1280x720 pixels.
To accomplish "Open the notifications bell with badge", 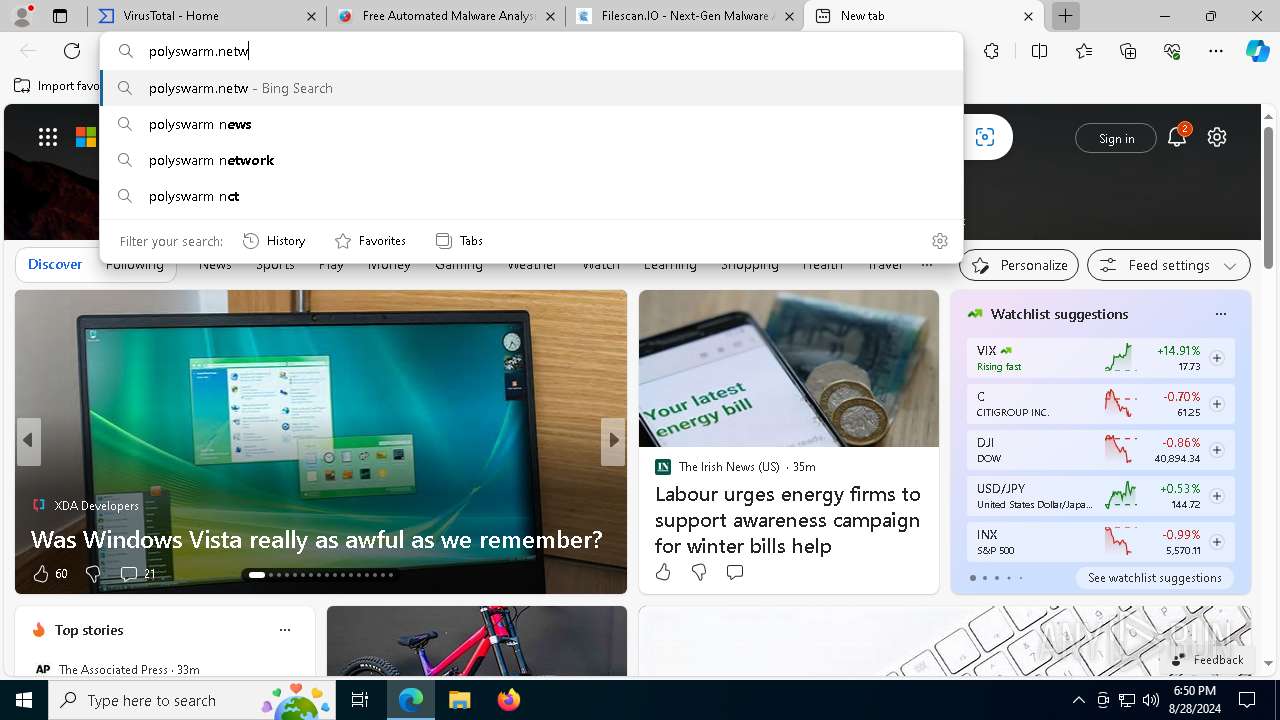I will click(1177, 137).
